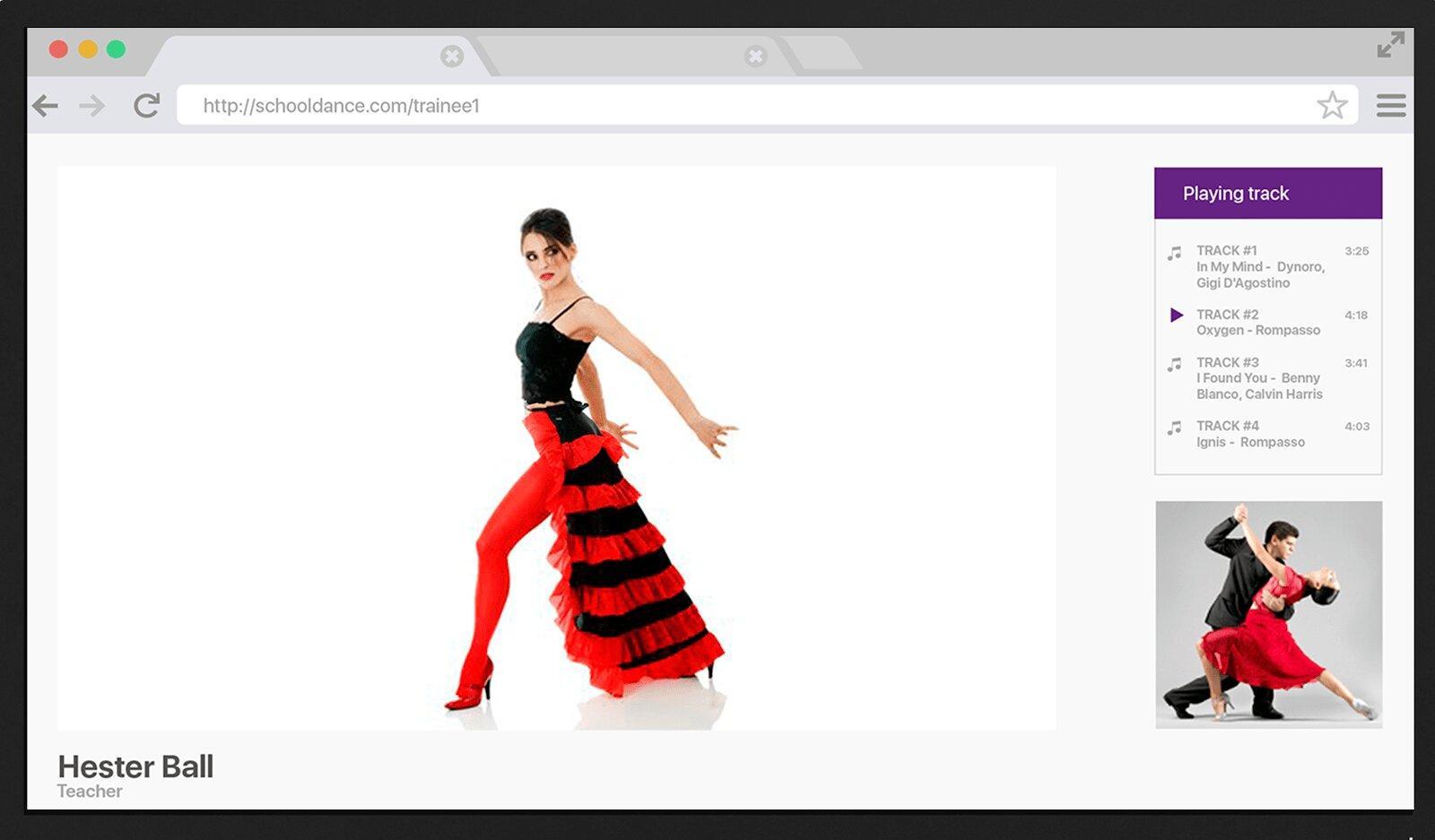
Task: Select track In My Mind - Dynoro
Action: point(1259,267)
